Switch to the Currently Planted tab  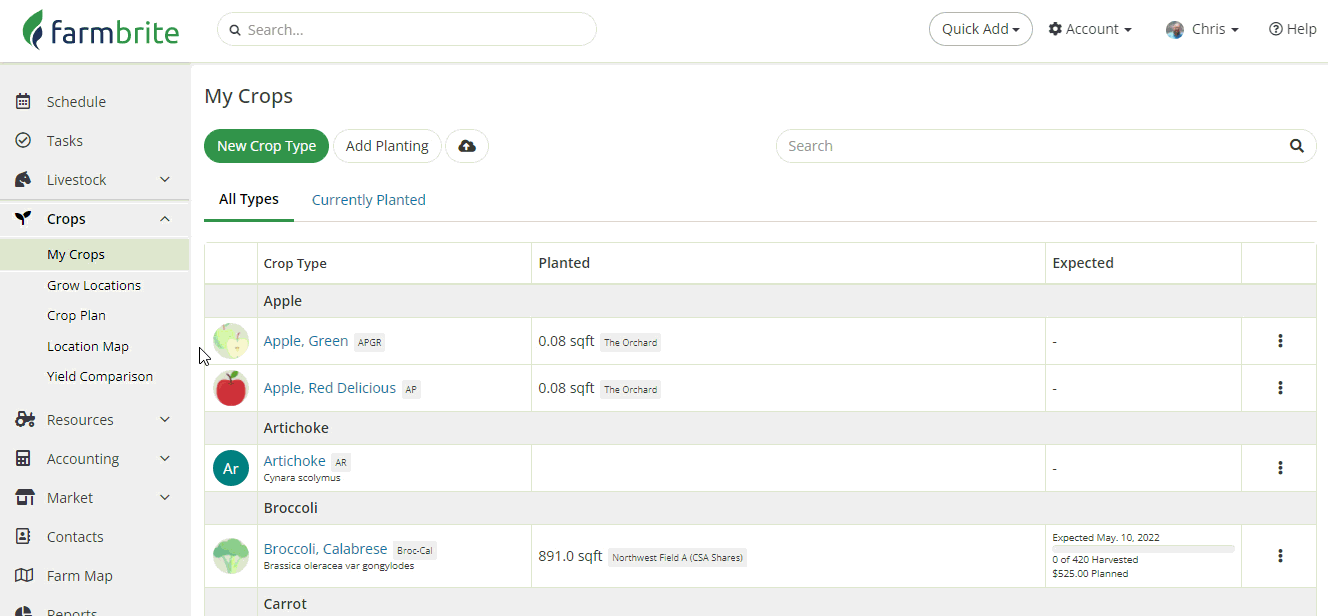click(369, 200)
